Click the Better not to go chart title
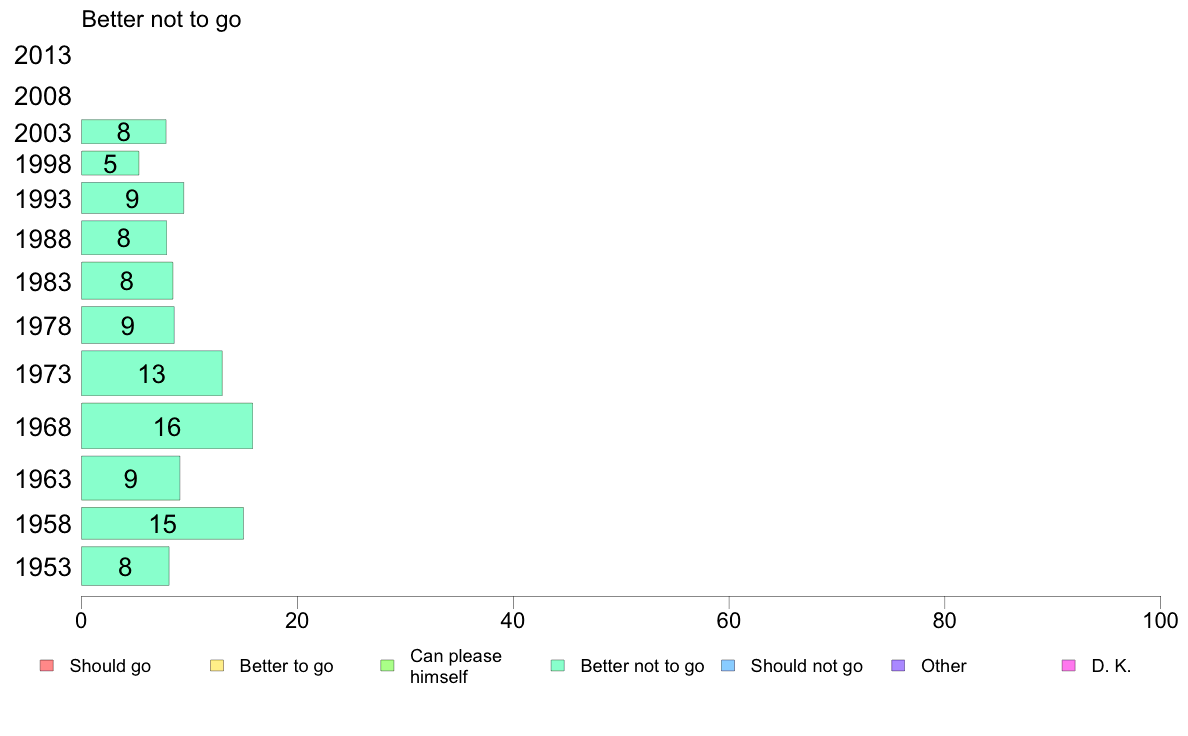Screen dimensions: 1188x736 click(161, 19)
